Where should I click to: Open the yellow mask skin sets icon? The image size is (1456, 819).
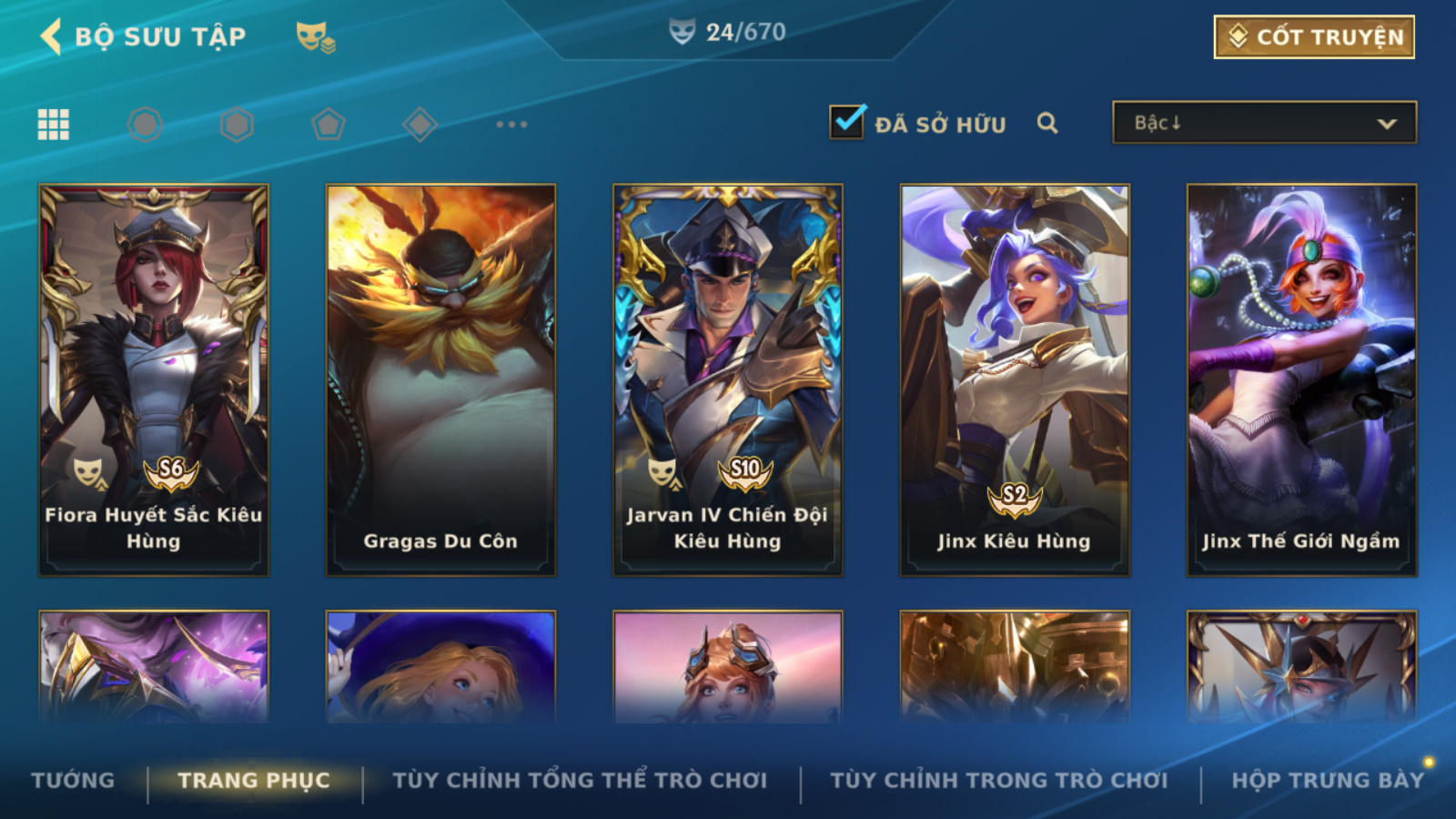(x=315, y=37)
